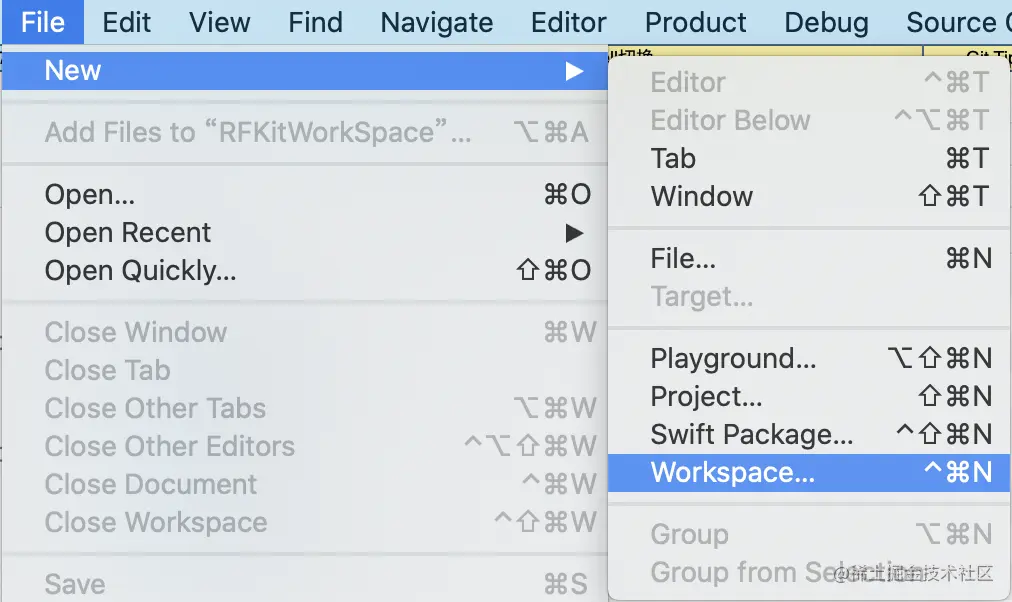Open the Editor menu in menu bar

pos(569,22)
